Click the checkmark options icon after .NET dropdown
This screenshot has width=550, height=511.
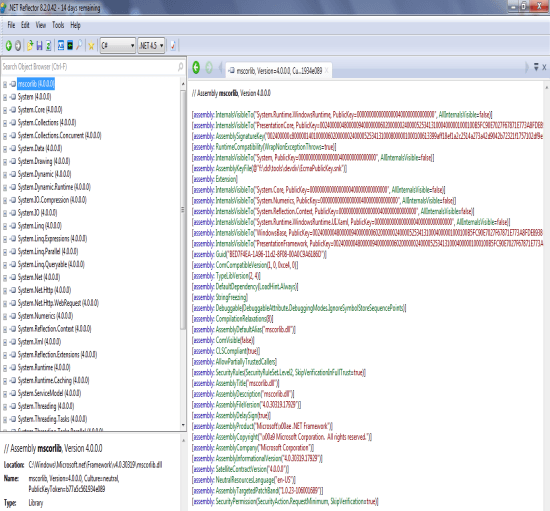click(173, 46)
